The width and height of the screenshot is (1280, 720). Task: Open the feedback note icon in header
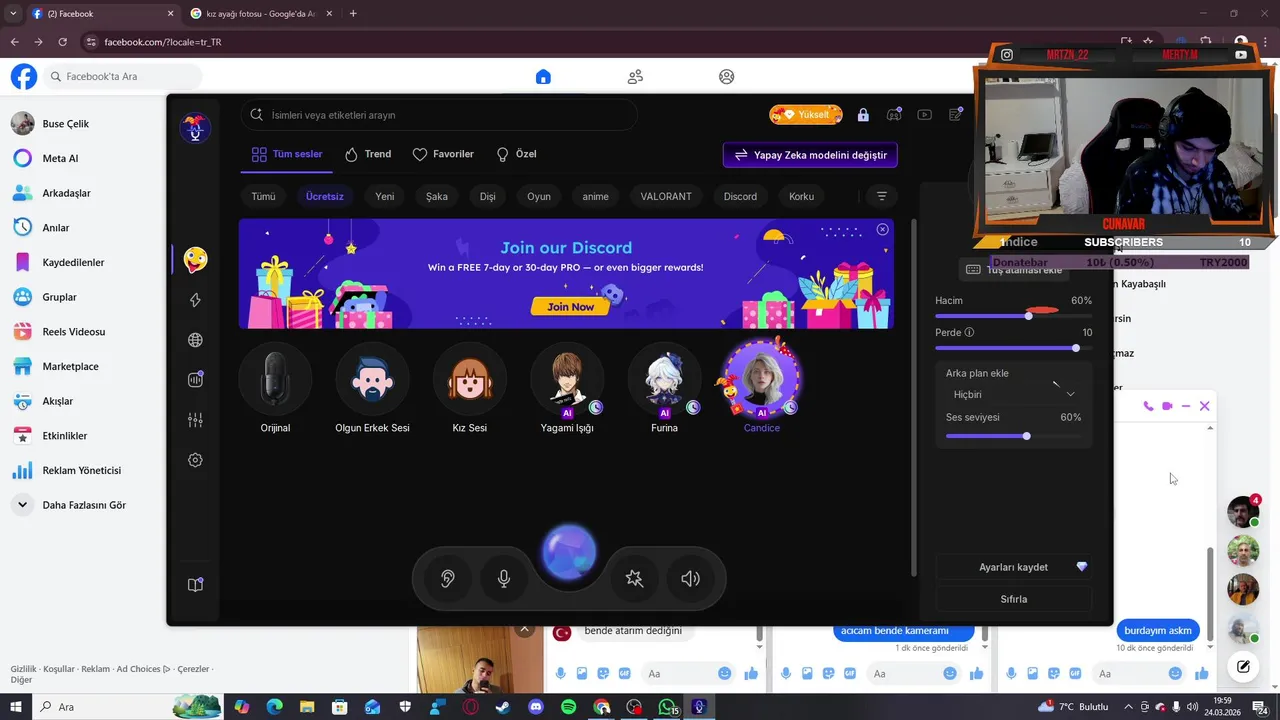pyautogui.click(x=955, y=115)
